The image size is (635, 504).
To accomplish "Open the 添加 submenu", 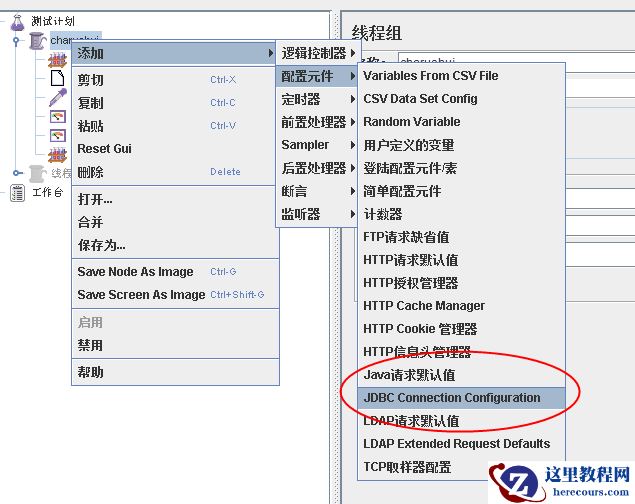I will coord(173,53).
